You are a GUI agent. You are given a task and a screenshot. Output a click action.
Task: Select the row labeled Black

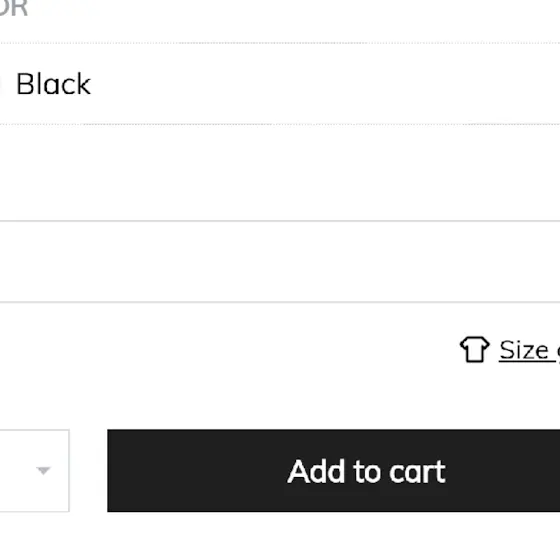280,84
